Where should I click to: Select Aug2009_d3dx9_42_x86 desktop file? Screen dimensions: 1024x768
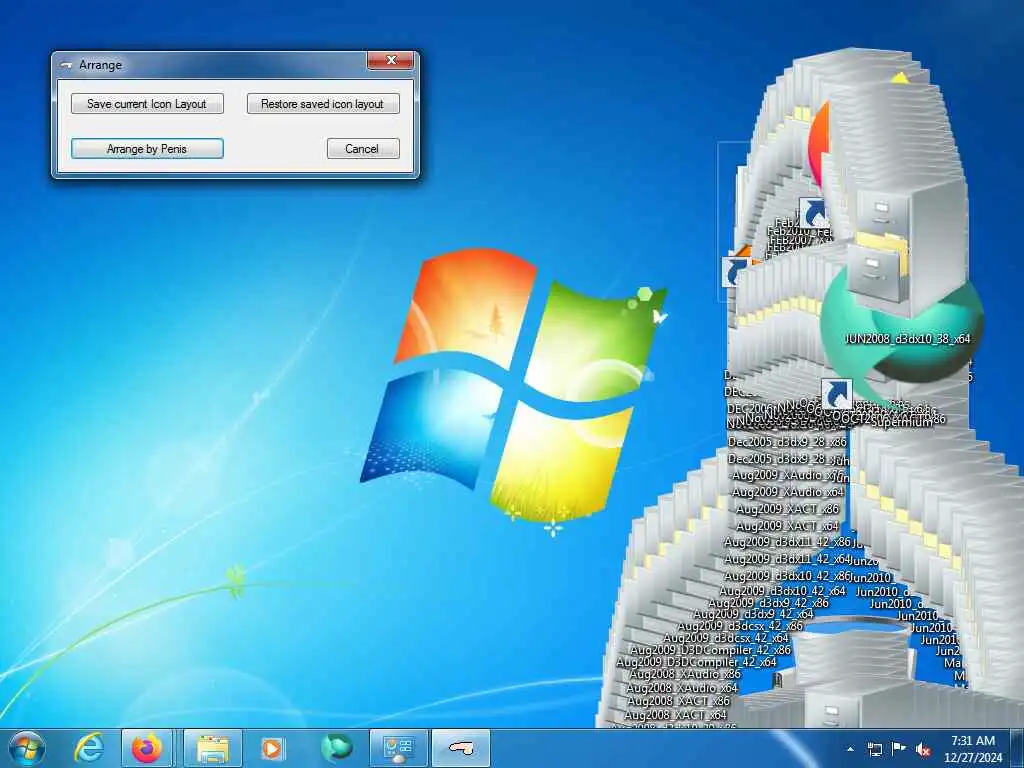pos(769,603)
